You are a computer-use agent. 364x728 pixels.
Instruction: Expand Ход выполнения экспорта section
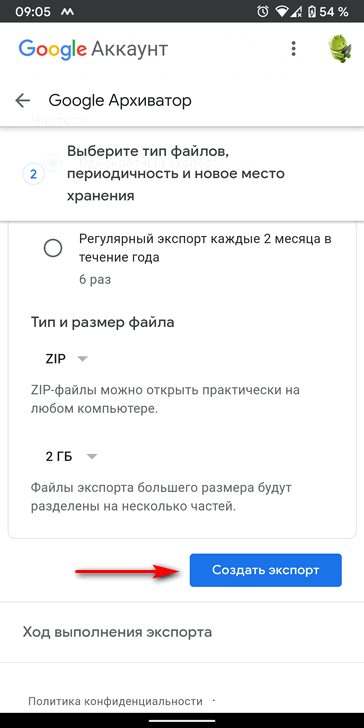tap(182, 632)
